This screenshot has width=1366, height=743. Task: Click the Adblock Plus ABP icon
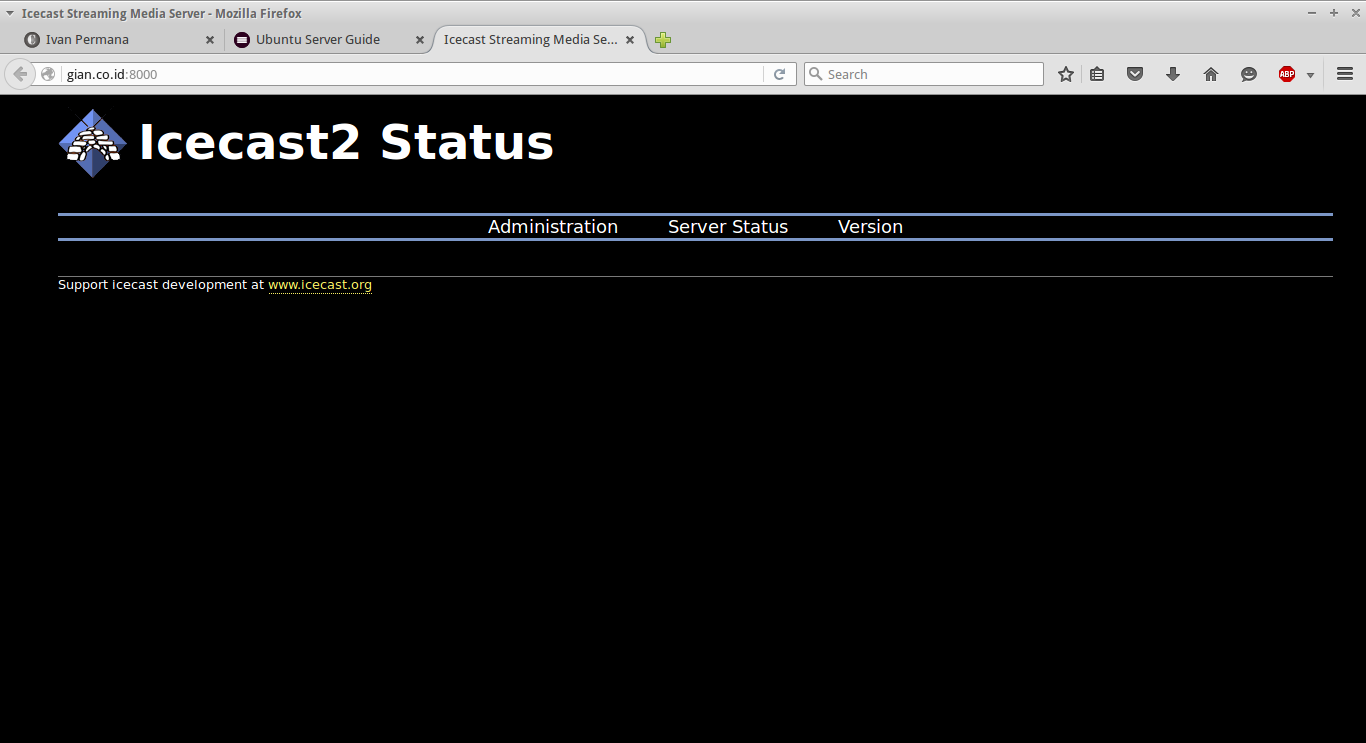click(x=1287, y=74)
